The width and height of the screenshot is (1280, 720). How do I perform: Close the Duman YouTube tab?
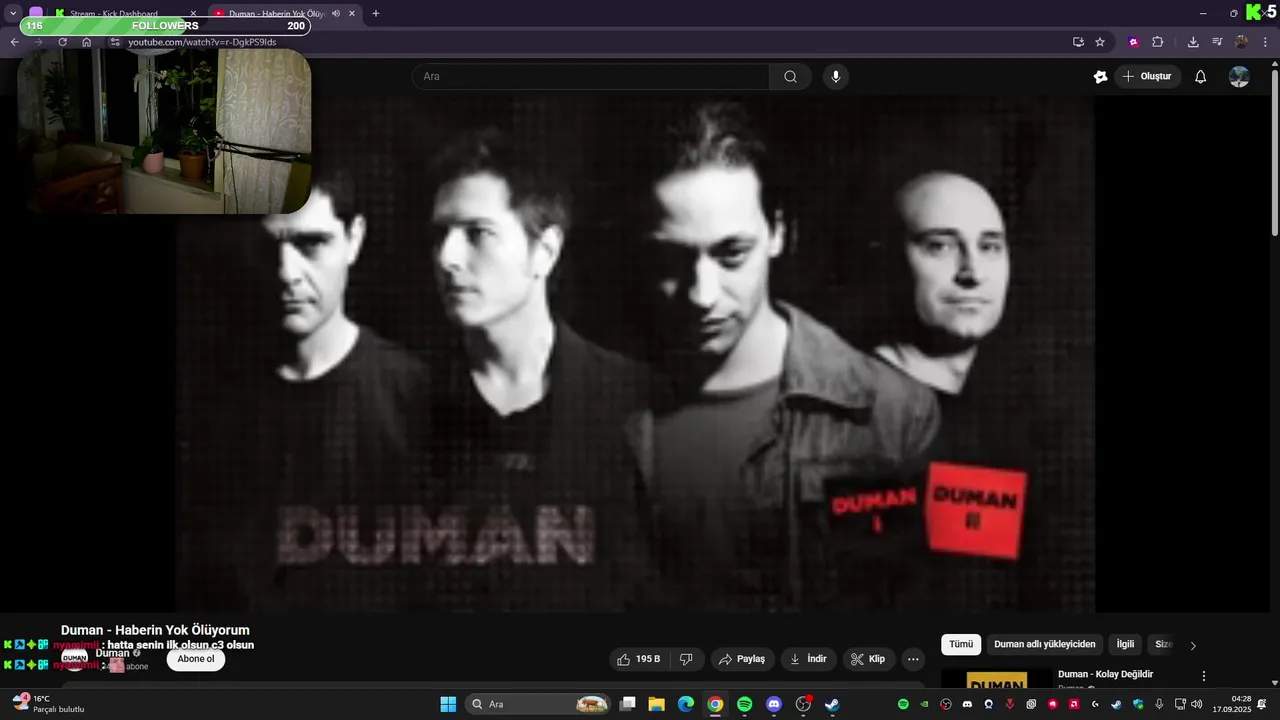[352, 14]
